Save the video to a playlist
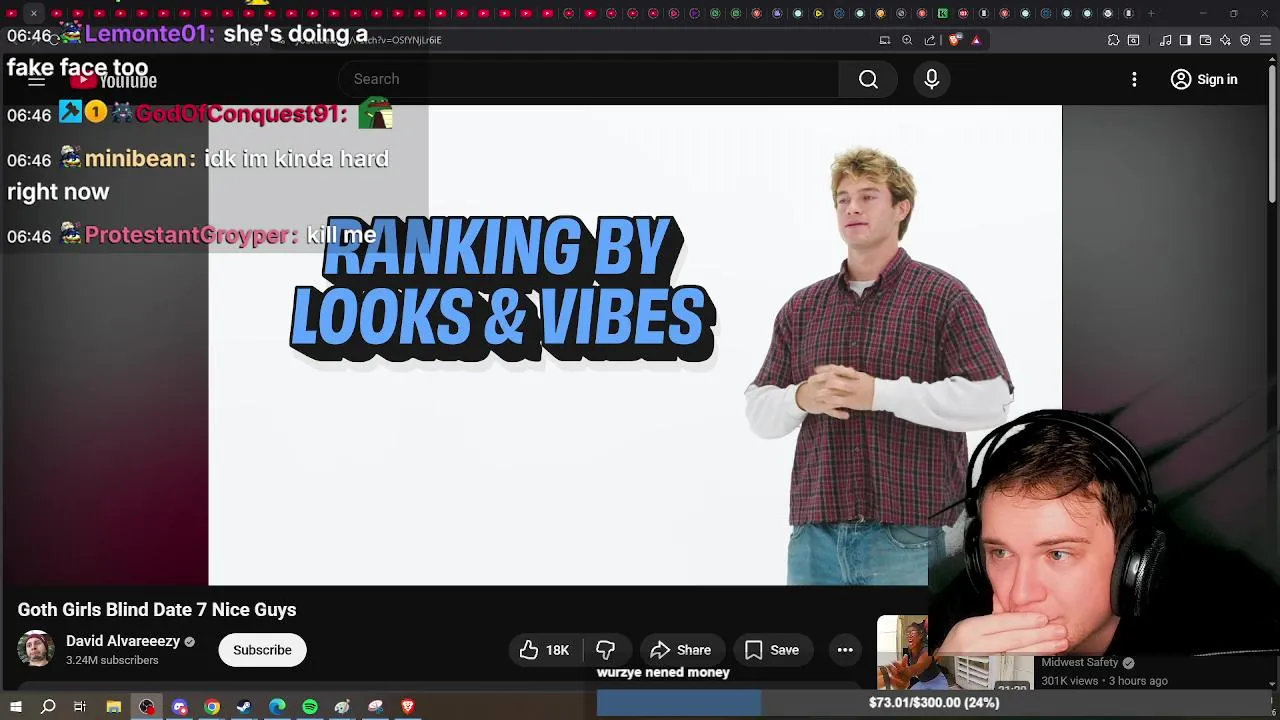 (x=772, y=650)
